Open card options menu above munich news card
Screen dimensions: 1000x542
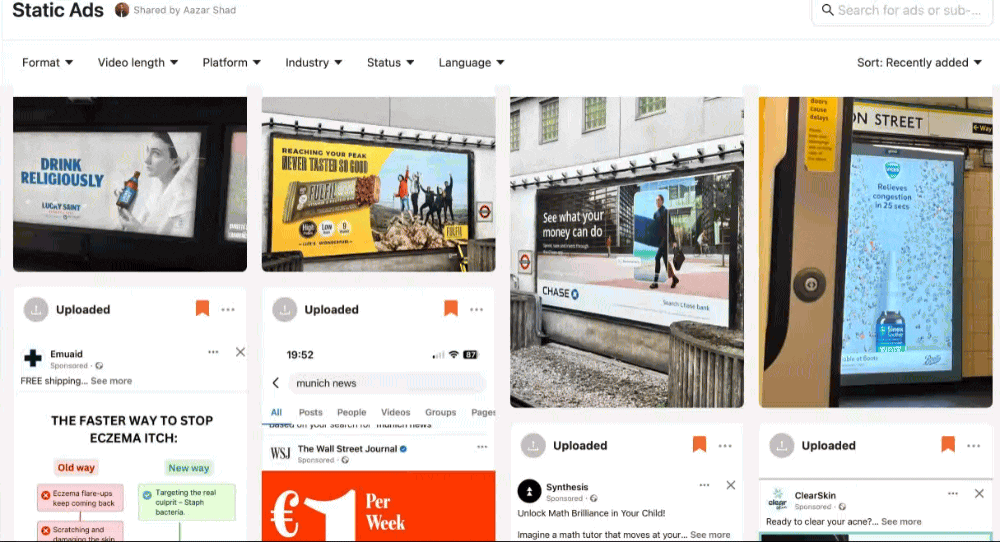click(x=476, y=309)
